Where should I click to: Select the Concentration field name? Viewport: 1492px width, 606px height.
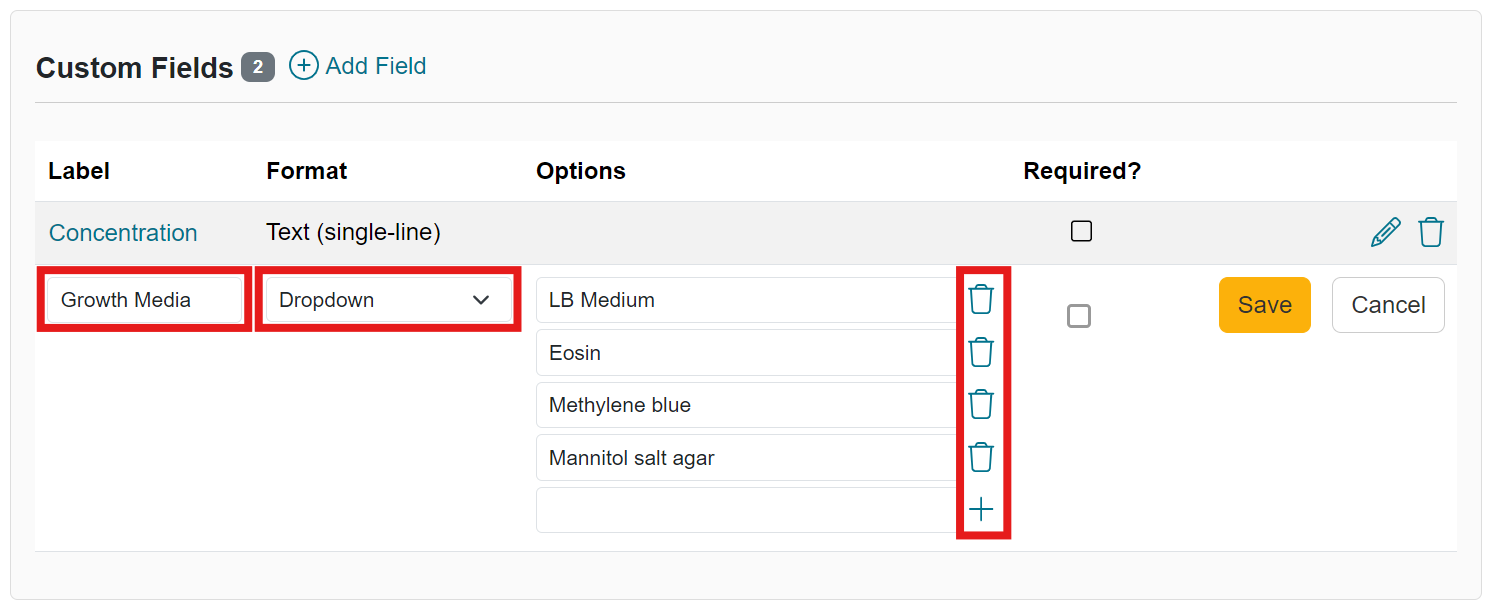pos(123,232)
